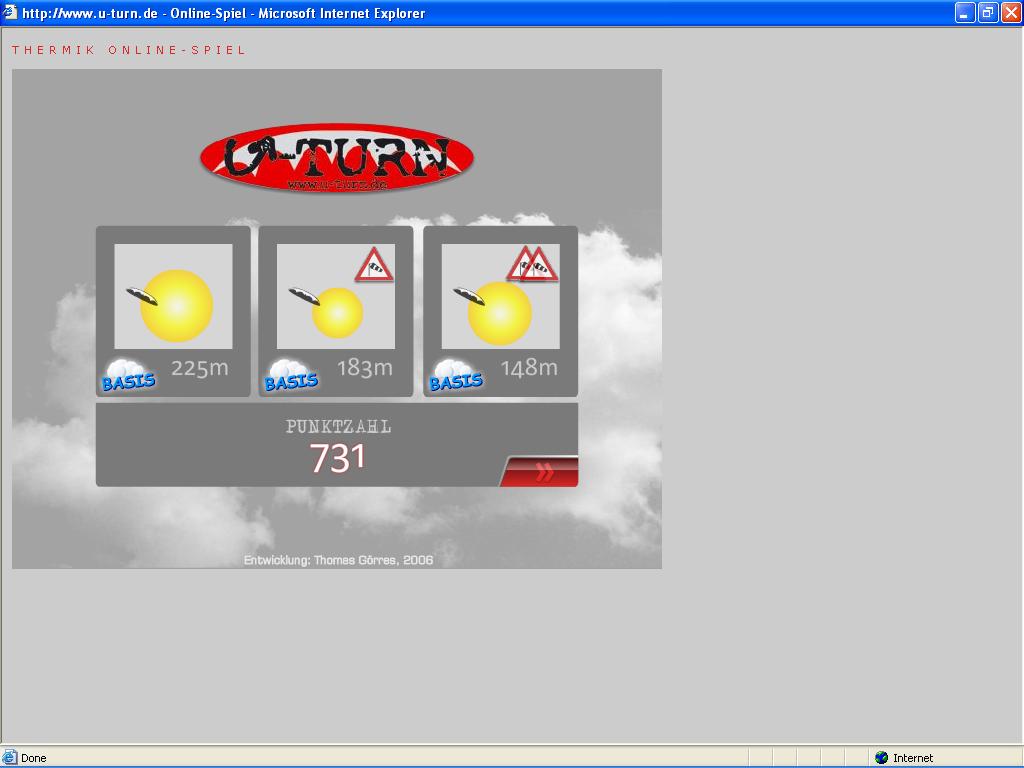
Task: Click the Entwicklung: Thomas Görres credit text
Action: [x=338, y=560]
